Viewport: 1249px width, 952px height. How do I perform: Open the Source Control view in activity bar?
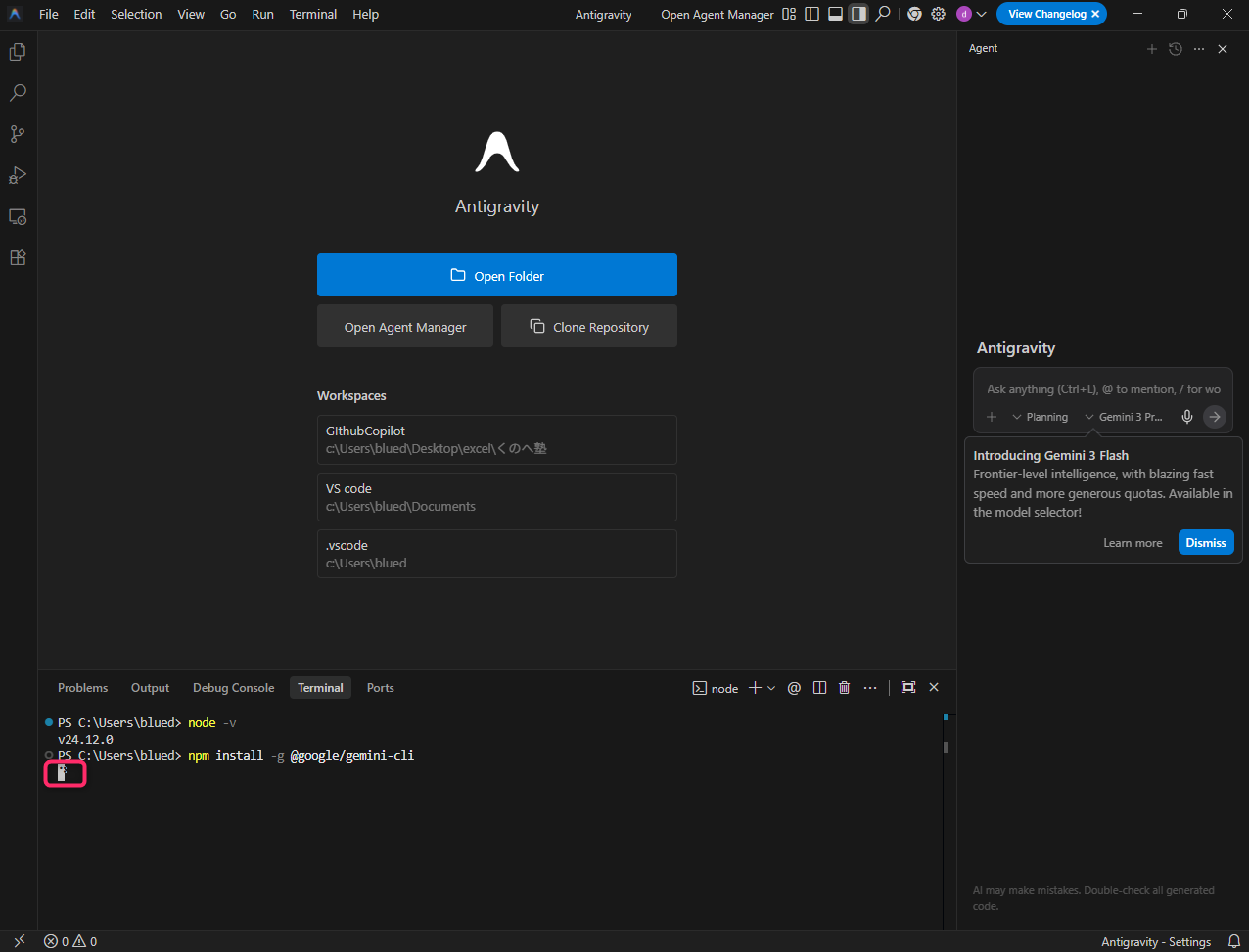pyautogui.click(x=18, y=134)
